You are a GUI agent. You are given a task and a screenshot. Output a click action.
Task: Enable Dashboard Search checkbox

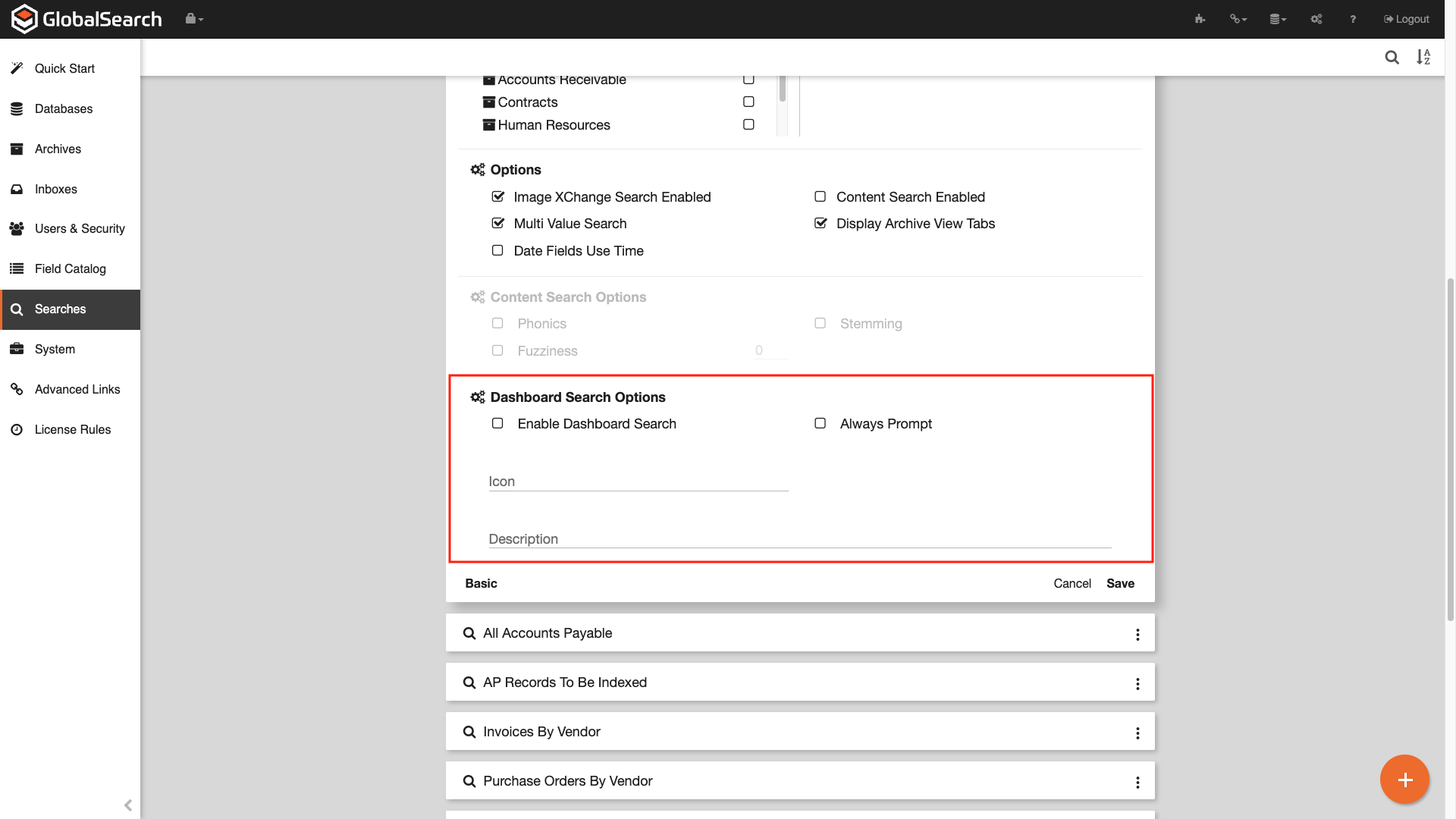point(497,423)
